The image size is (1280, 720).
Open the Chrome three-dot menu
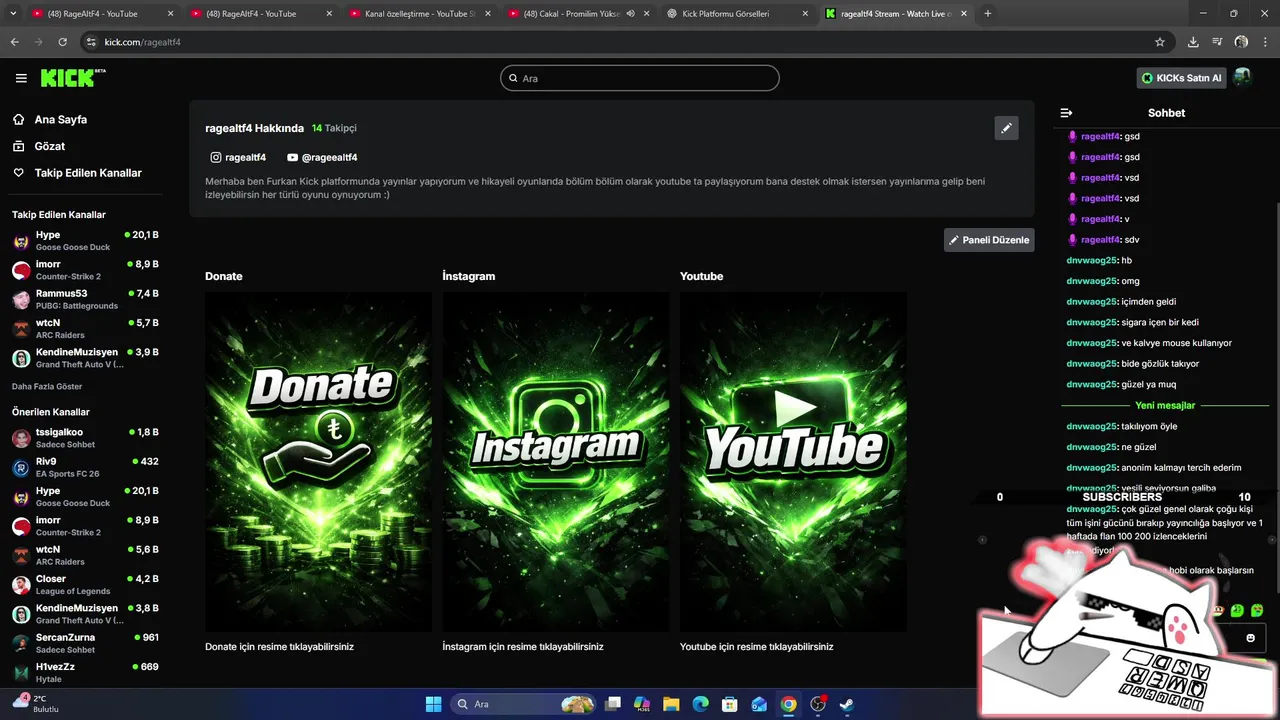click(1265, 42)
